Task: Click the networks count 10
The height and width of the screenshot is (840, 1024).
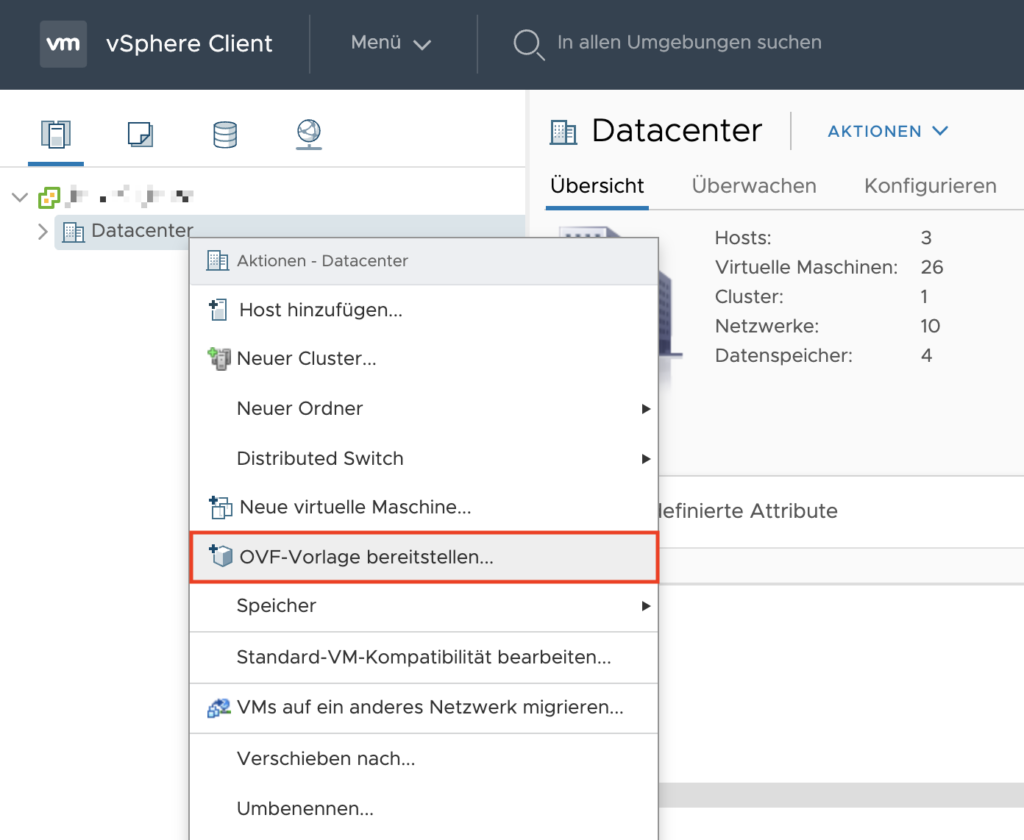Action: click(931, 326)
